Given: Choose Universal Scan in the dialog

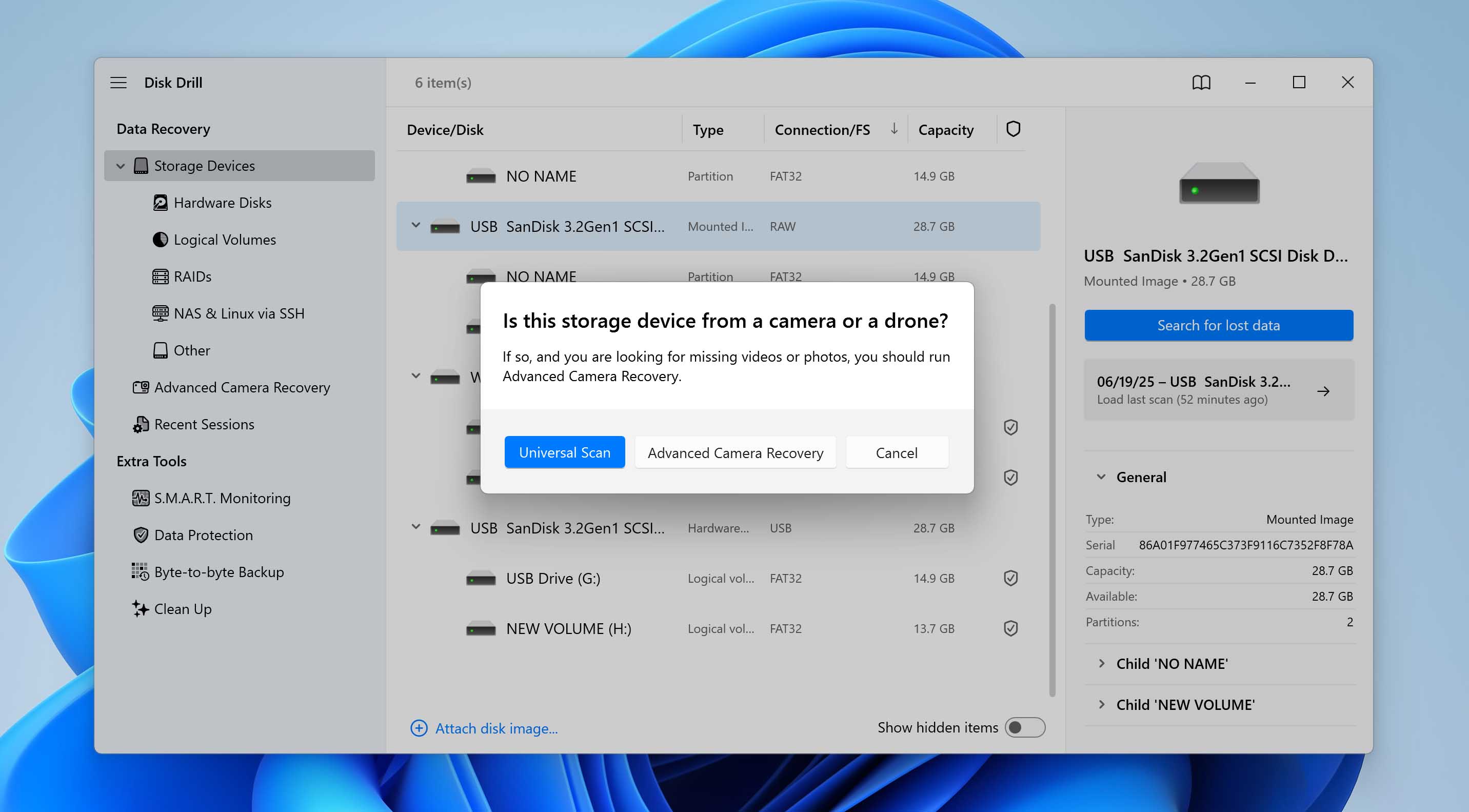Looking at the screenshot, I should [x=565, y=452].
